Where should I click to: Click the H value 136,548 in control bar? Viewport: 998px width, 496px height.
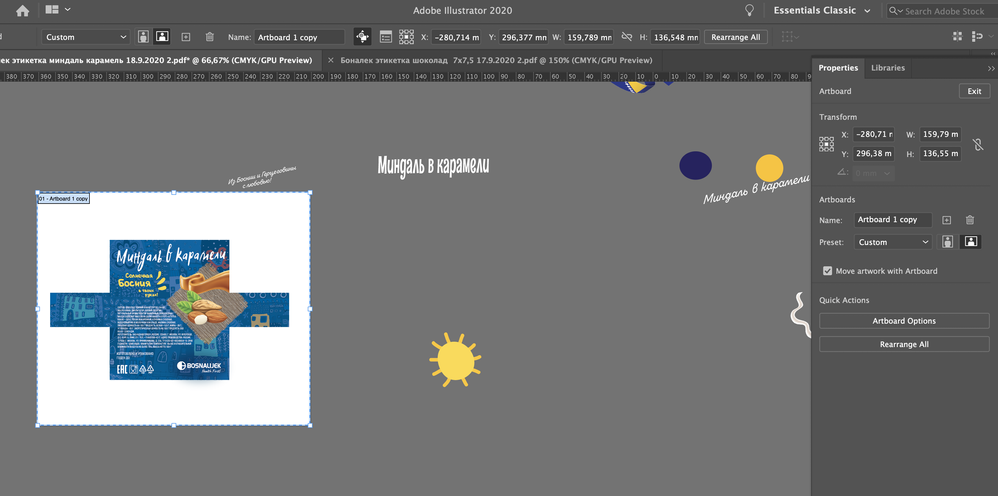[675, 37]
